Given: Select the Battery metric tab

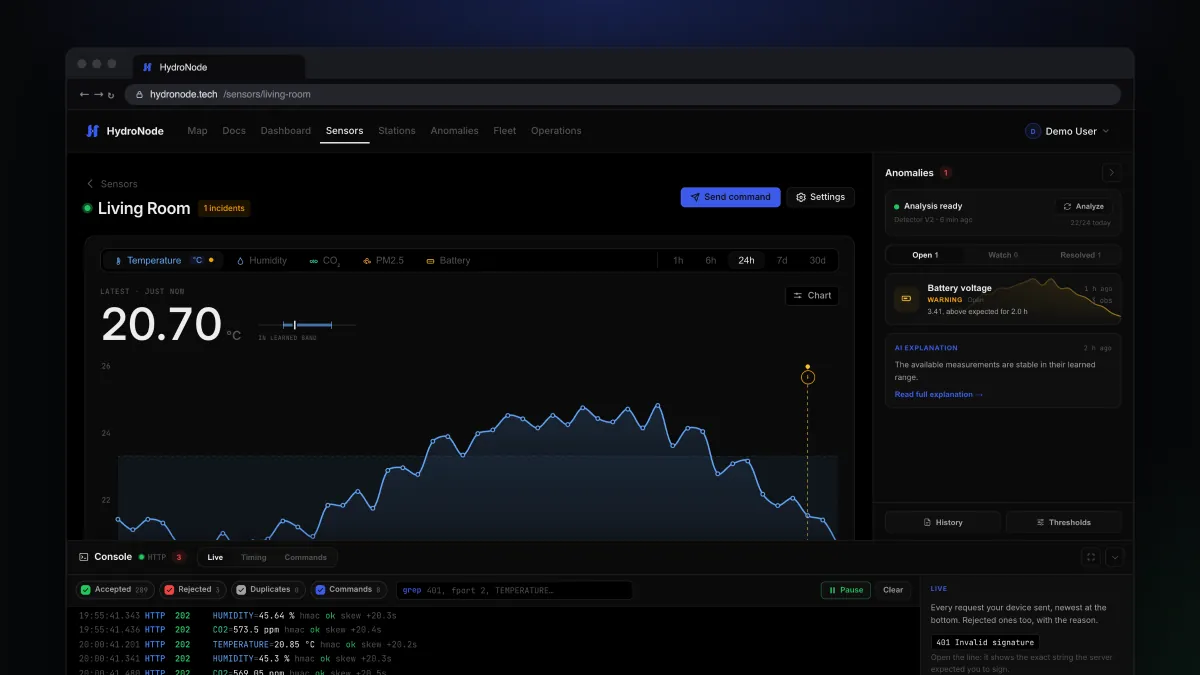Looking at the screenshot, I should (448, 261).
